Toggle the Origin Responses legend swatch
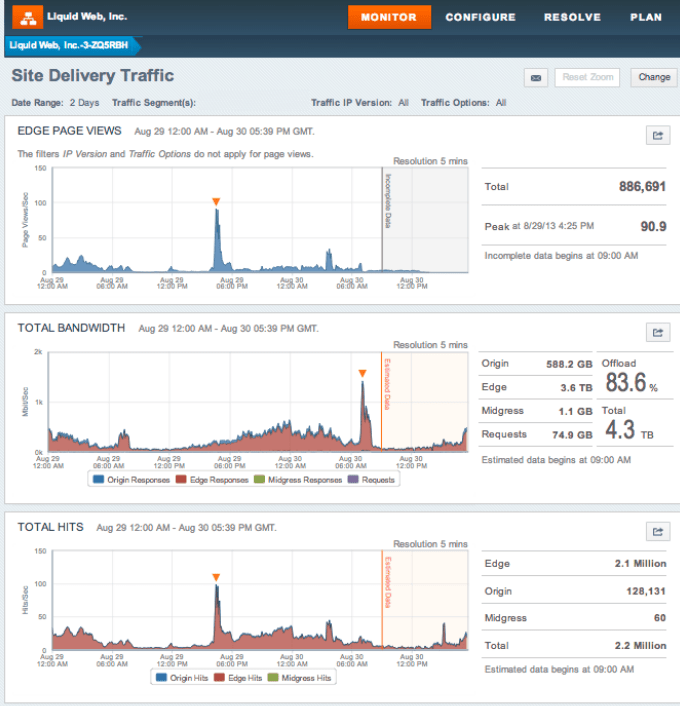This screenshot has width=680, height=706. click(x=98, y=479)
